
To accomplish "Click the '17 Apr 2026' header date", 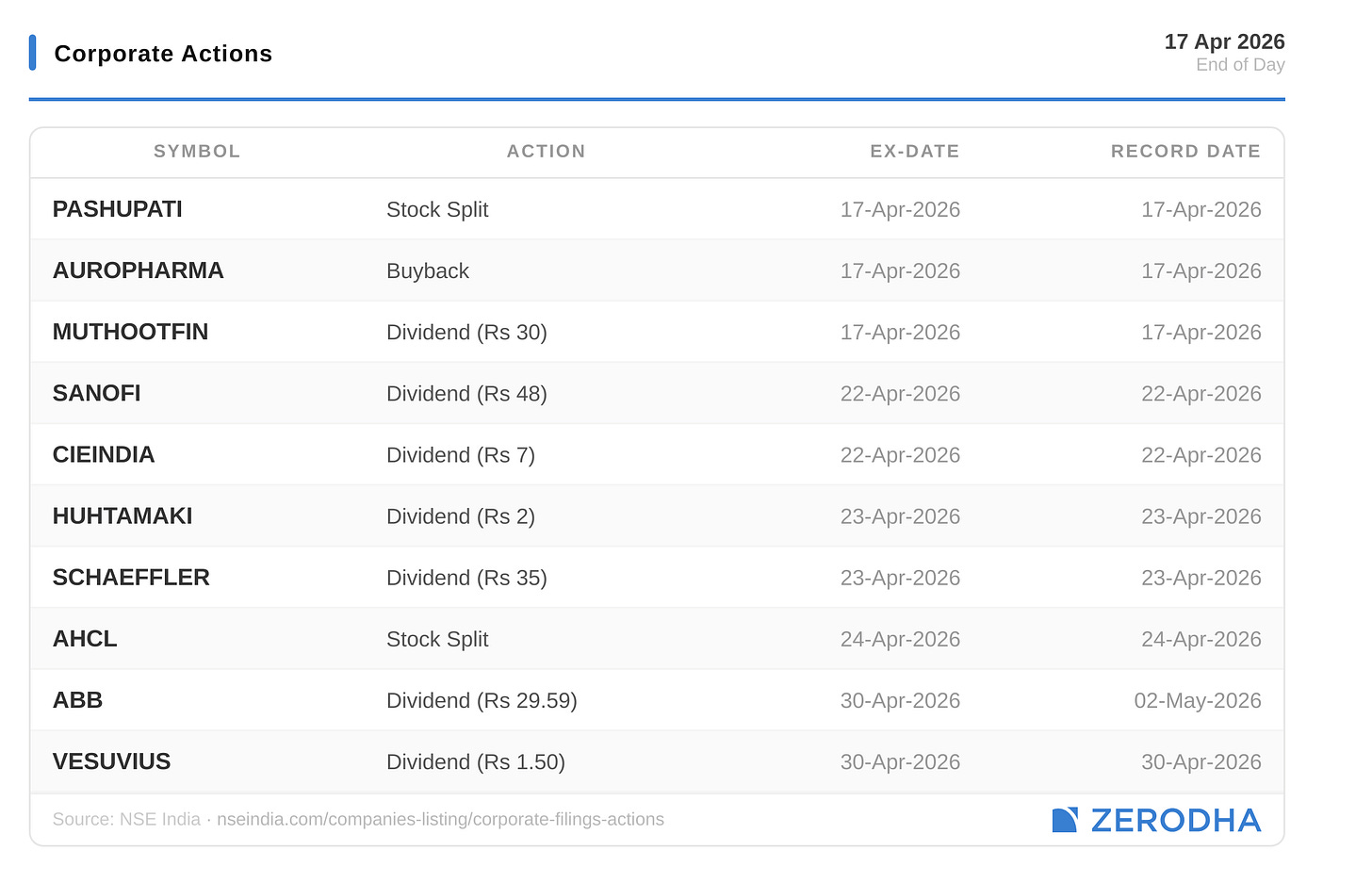I will click(1224, 41).
